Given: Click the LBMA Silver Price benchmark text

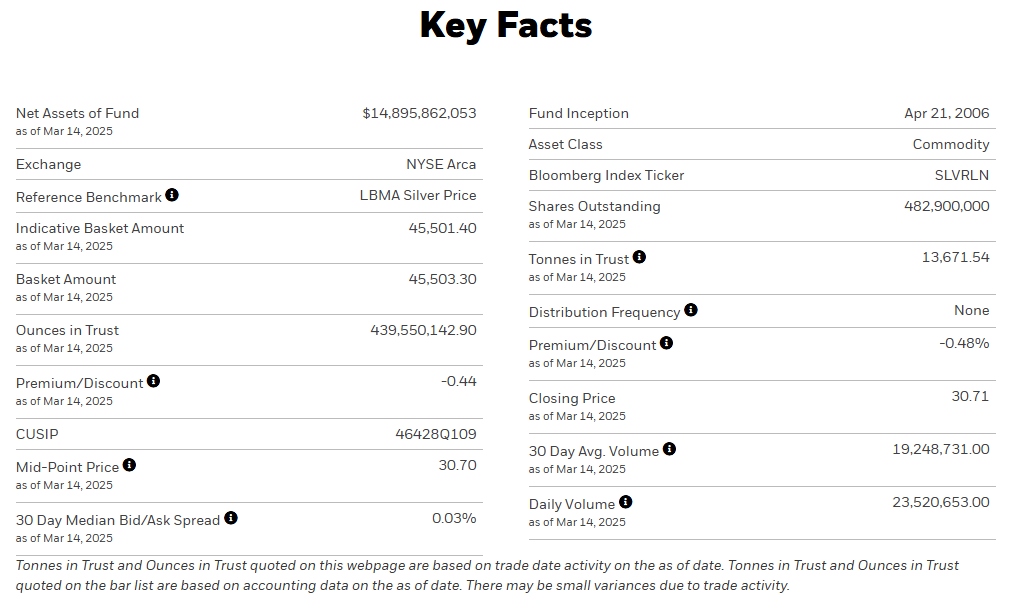Looking at the screenshot, I should point(418,195).
